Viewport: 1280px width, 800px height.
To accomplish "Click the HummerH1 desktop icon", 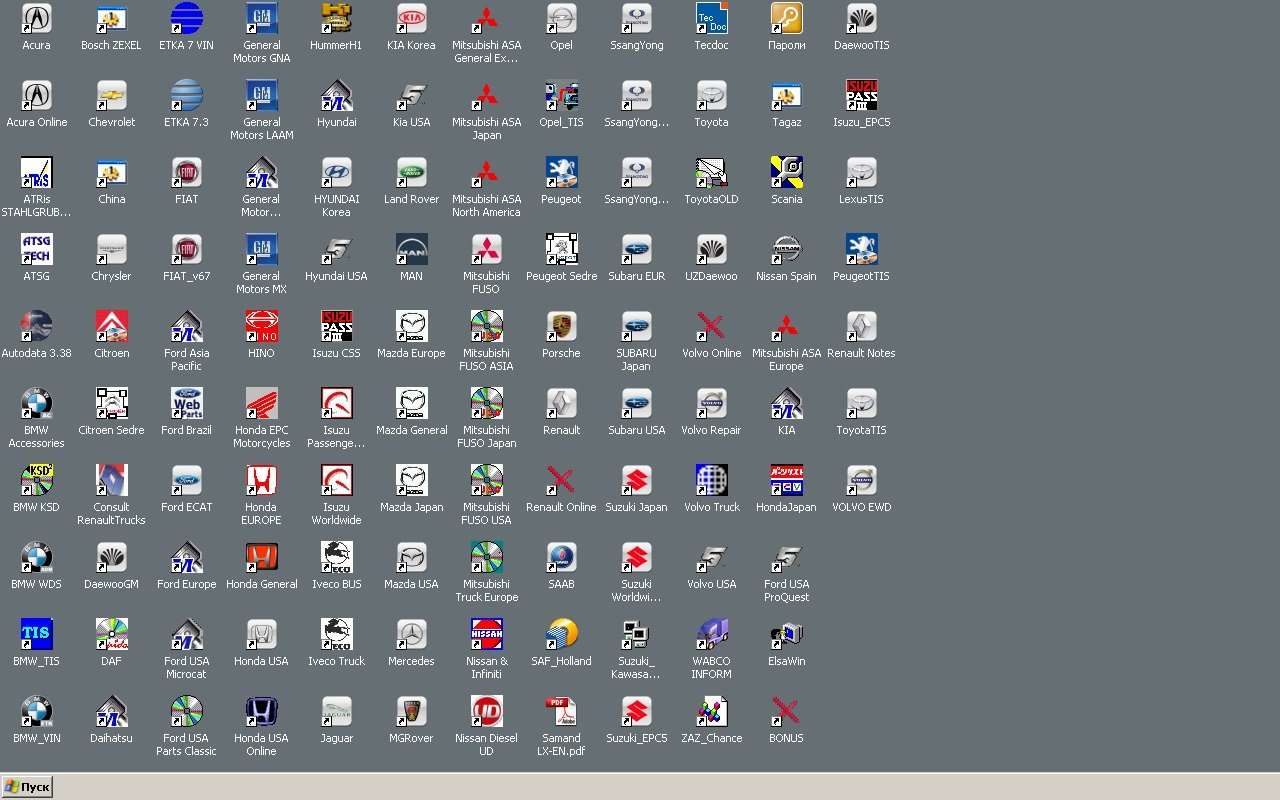I will [336, 18].
